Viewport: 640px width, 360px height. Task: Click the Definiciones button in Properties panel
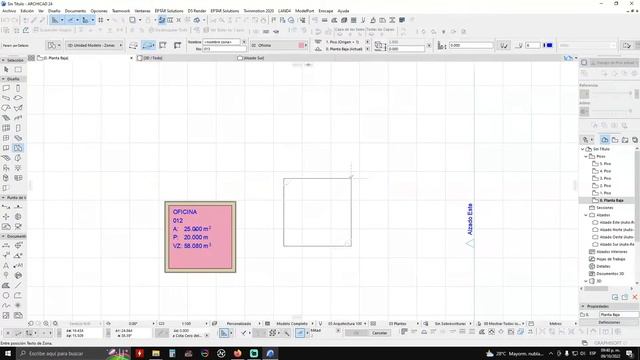[x=609, y=322]
